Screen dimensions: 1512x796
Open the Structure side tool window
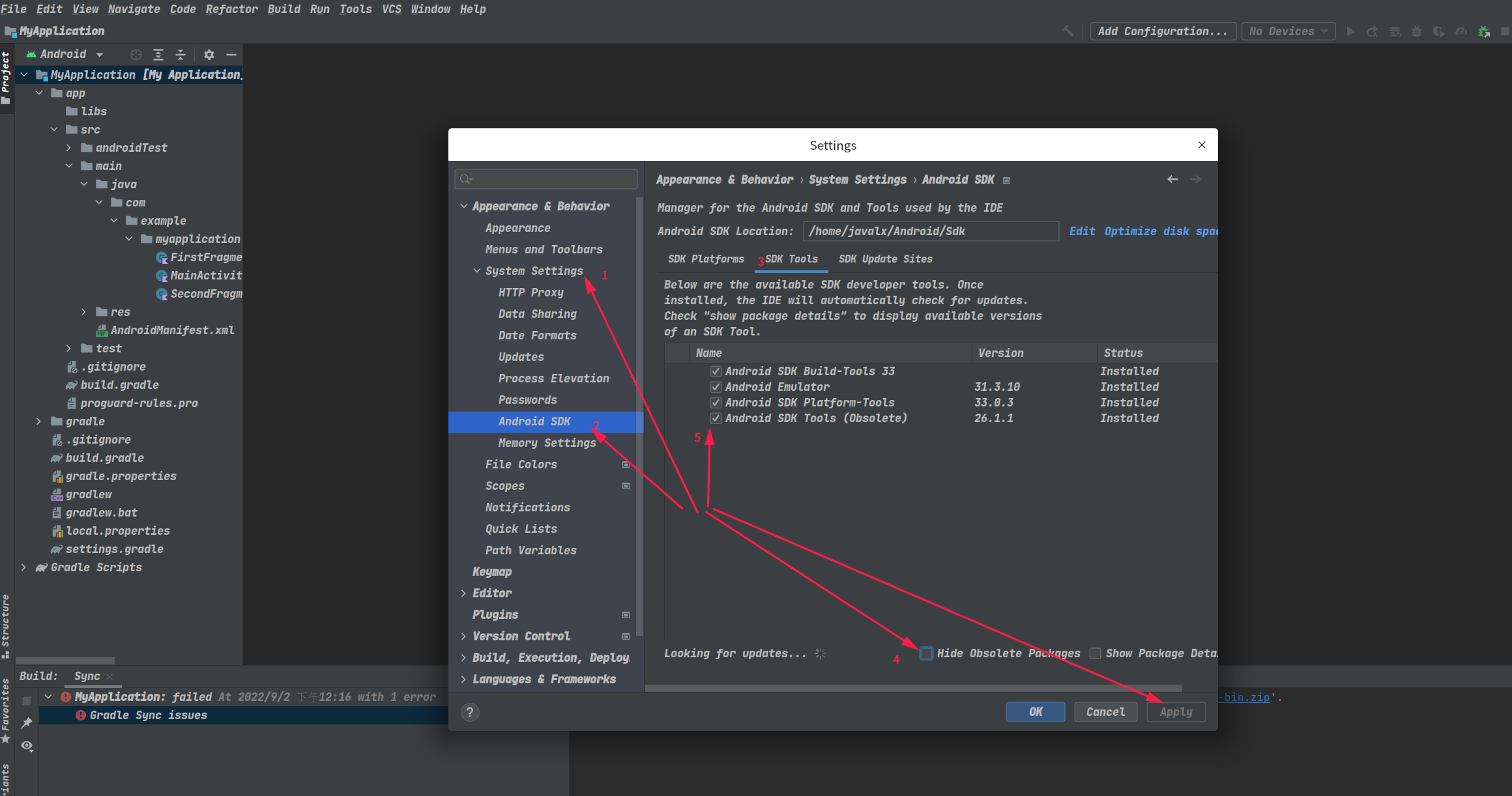click(x=6, y=625)
